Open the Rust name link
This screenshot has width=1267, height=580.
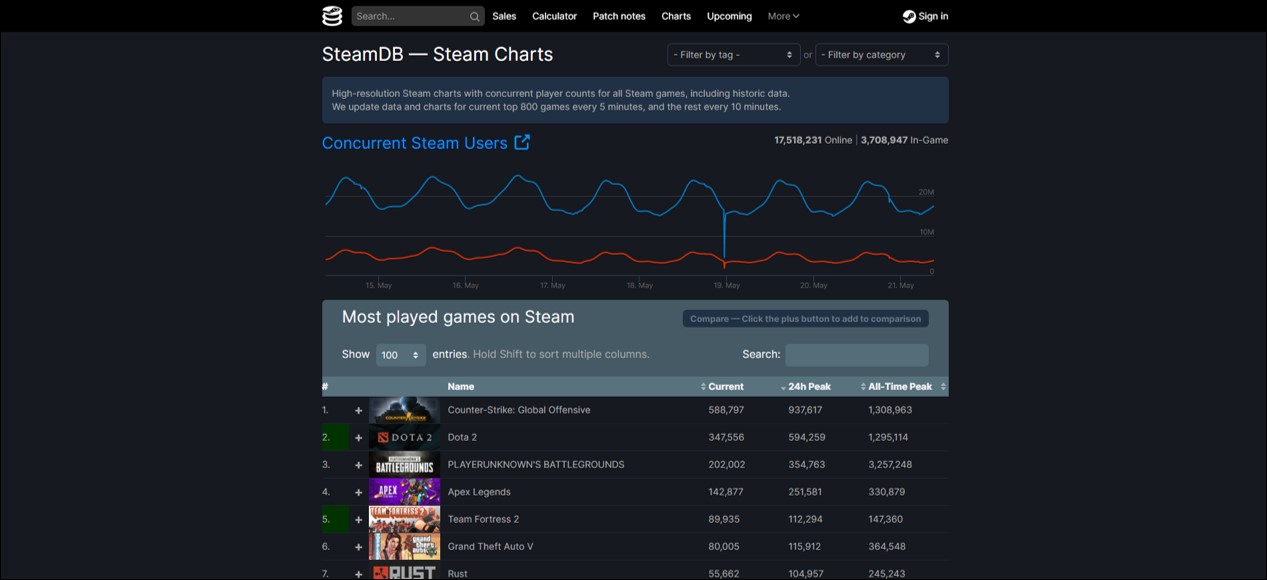[458, 574]
